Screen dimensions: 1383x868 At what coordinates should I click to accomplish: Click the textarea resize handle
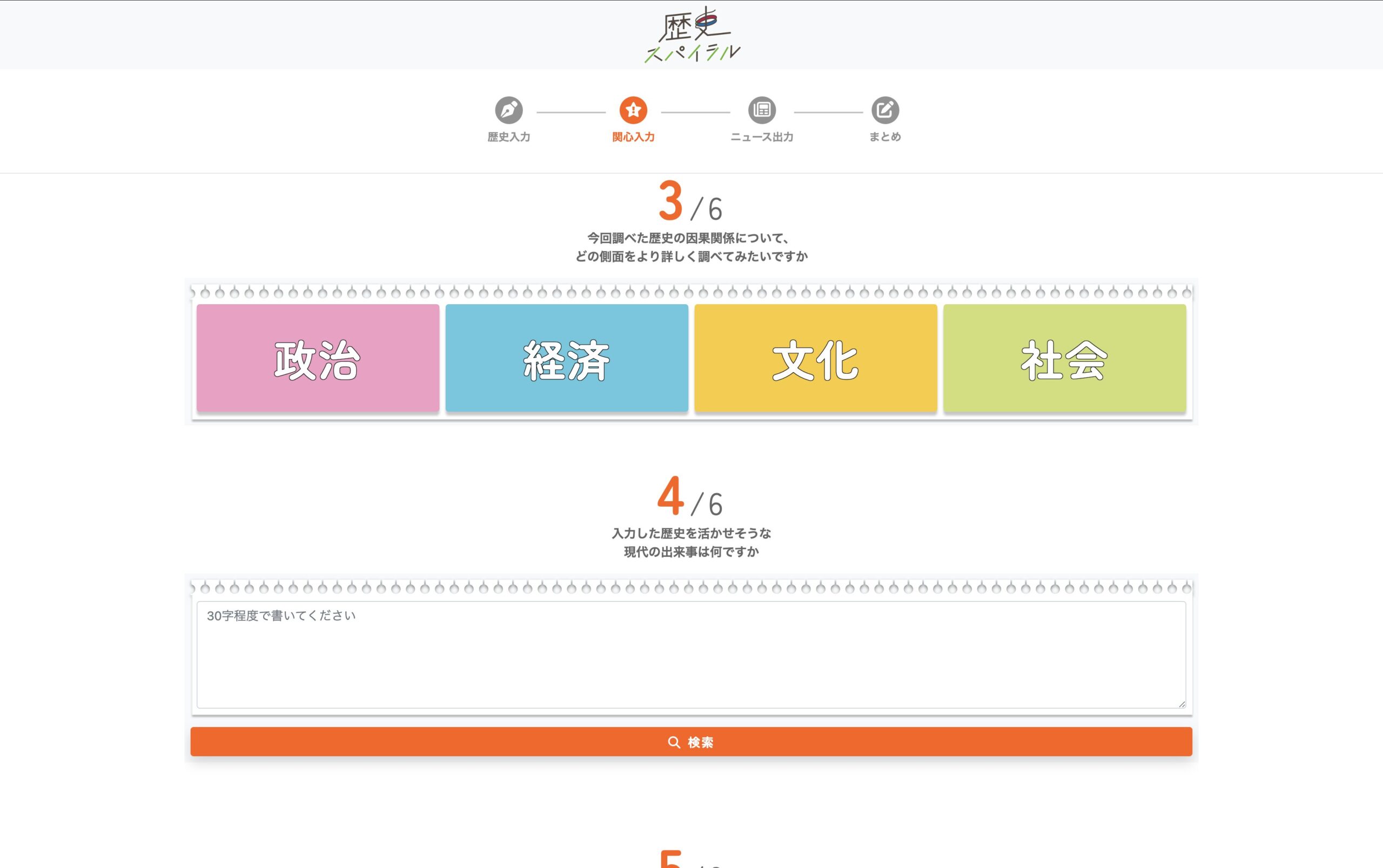[x=1181, y=704]
